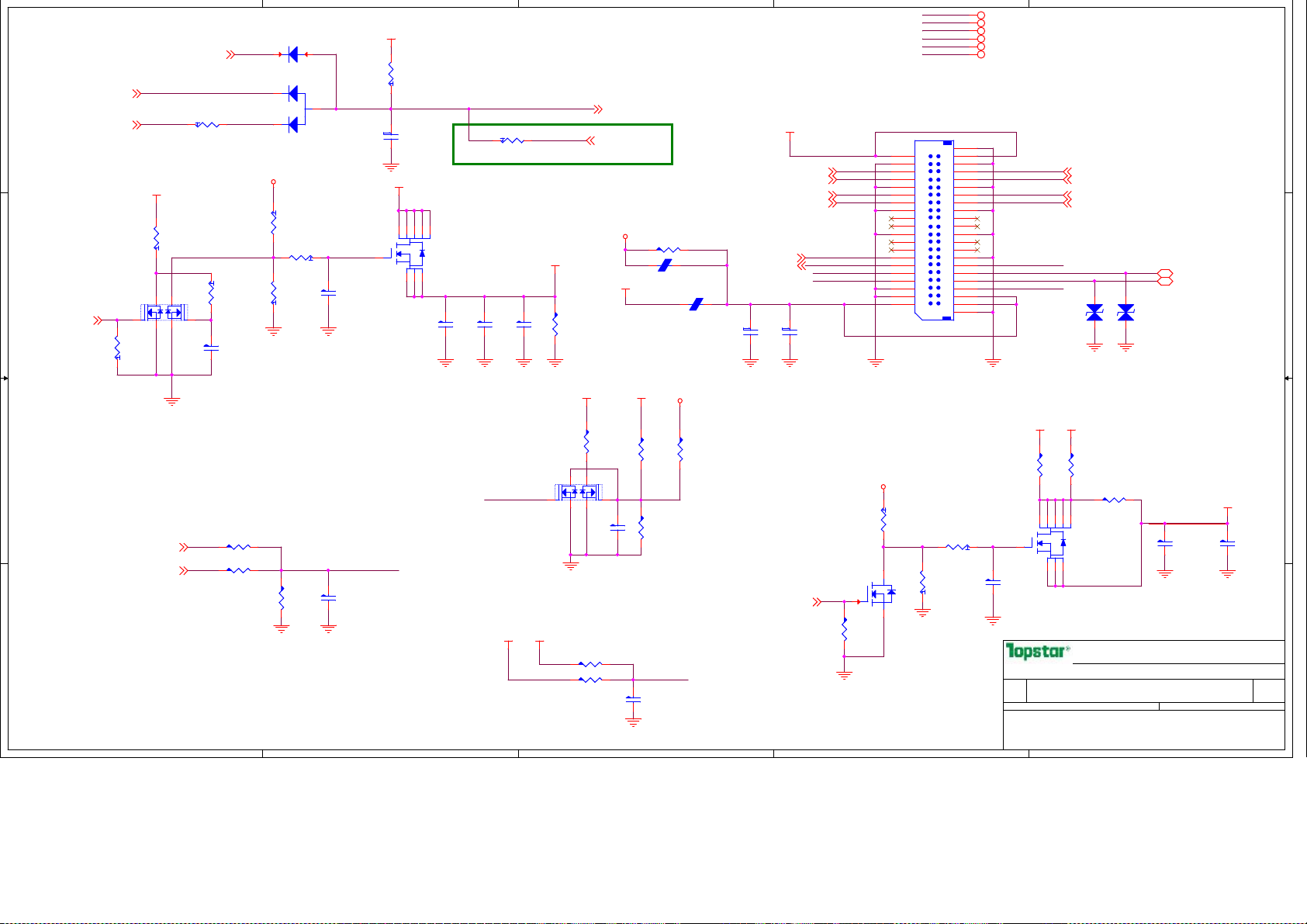The image size is (1307, 924).
Task: Click the hexagonal double port symbol at right
Action: (1164, 277)
